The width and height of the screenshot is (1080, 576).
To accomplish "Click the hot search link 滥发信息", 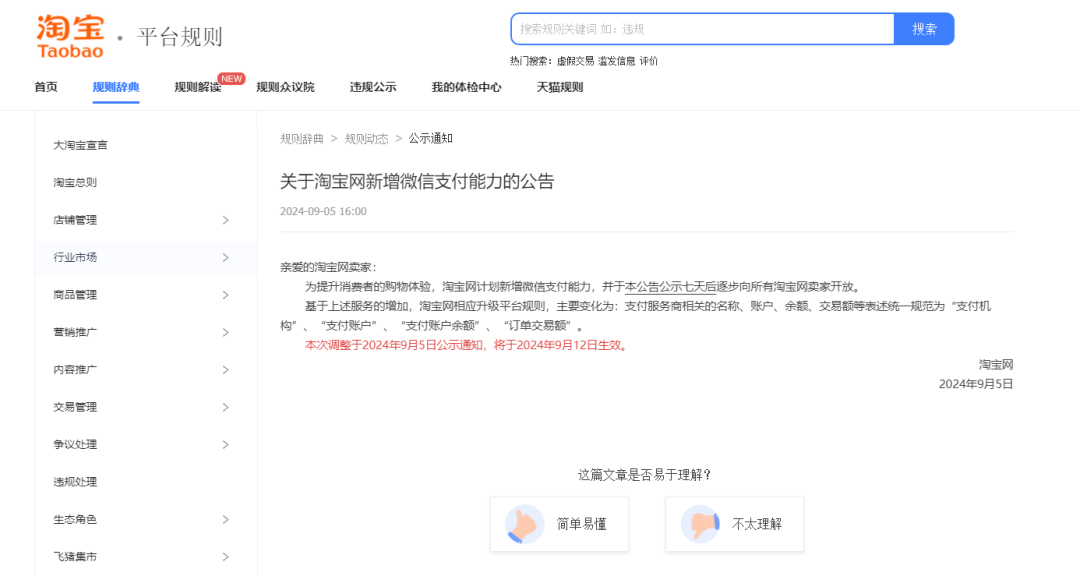I will pos(616,61).
